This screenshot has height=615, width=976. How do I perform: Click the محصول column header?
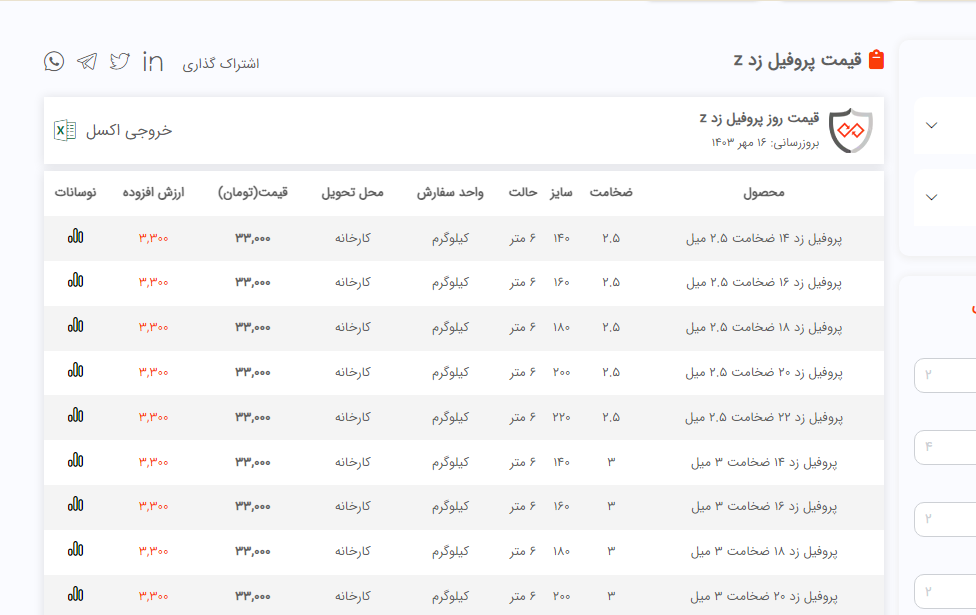coord(764,192)
